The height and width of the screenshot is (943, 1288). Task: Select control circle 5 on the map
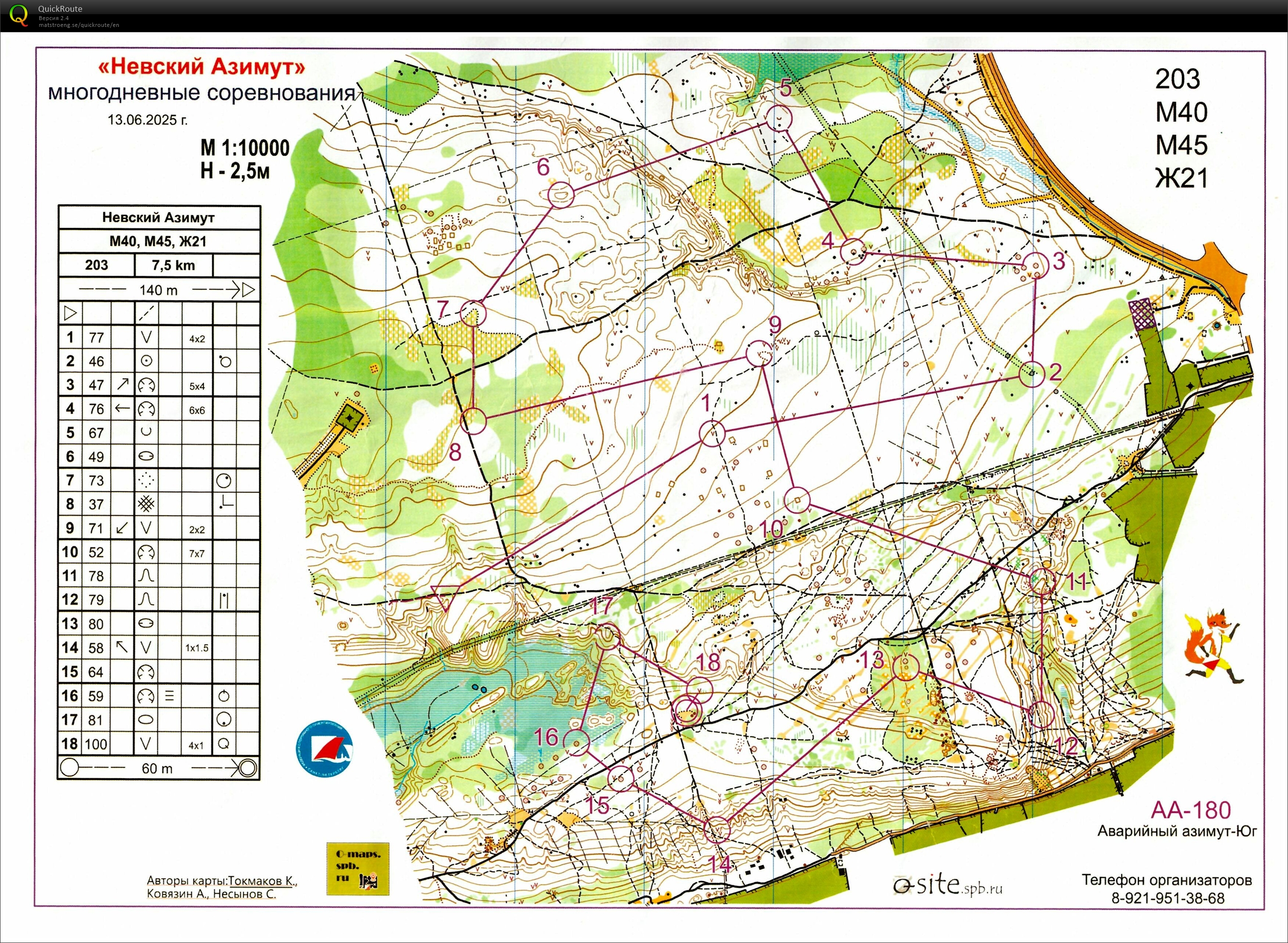point(780,119)
